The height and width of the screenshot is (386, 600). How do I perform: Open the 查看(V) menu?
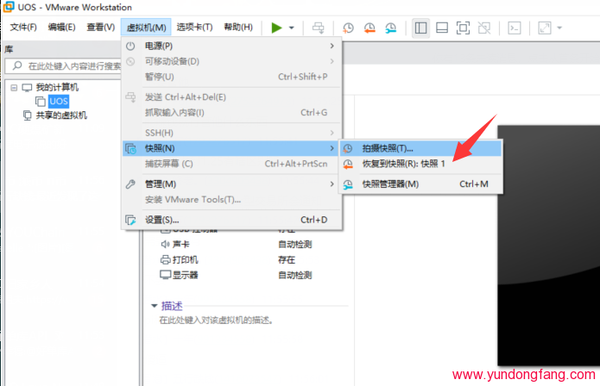101,27
